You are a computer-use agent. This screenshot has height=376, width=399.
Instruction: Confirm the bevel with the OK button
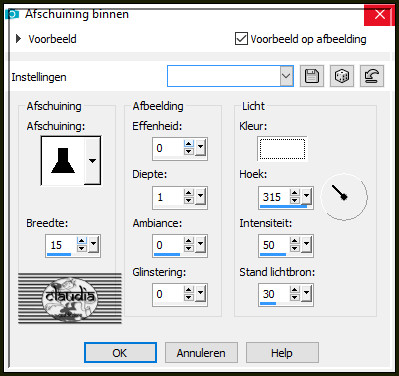120,353
